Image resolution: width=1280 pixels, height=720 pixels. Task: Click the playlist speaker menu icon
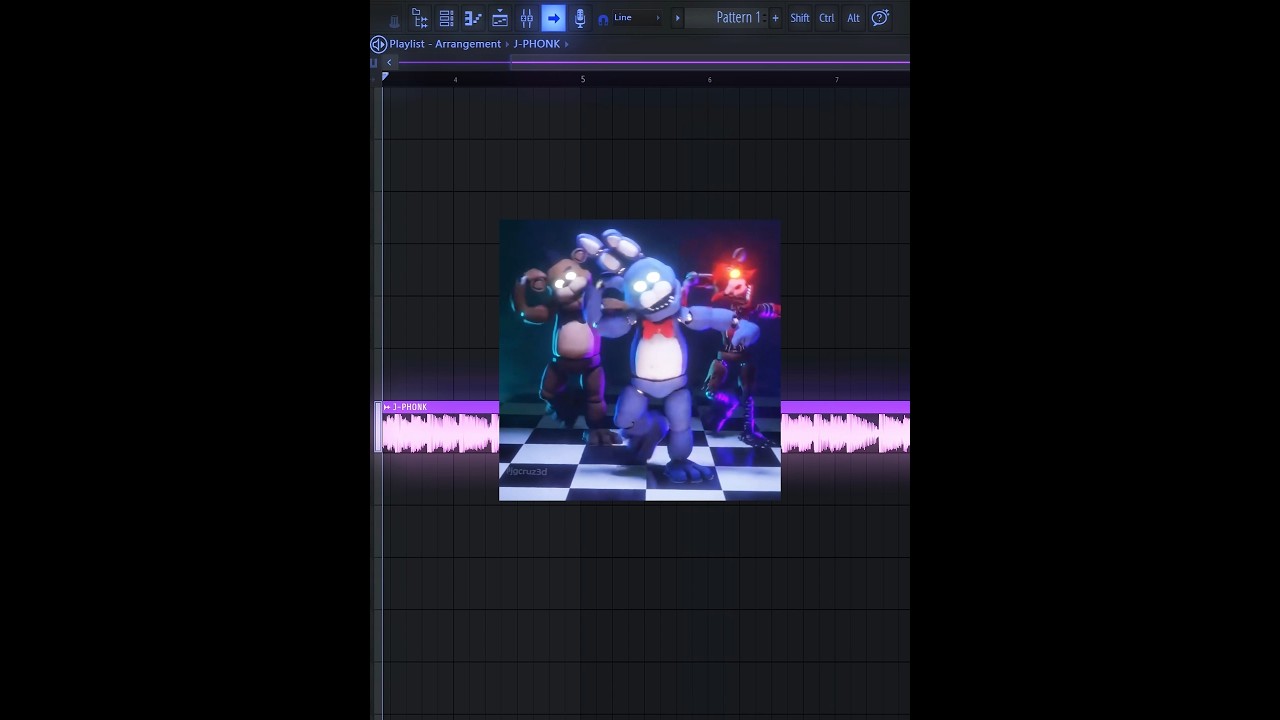pos(378,44)
